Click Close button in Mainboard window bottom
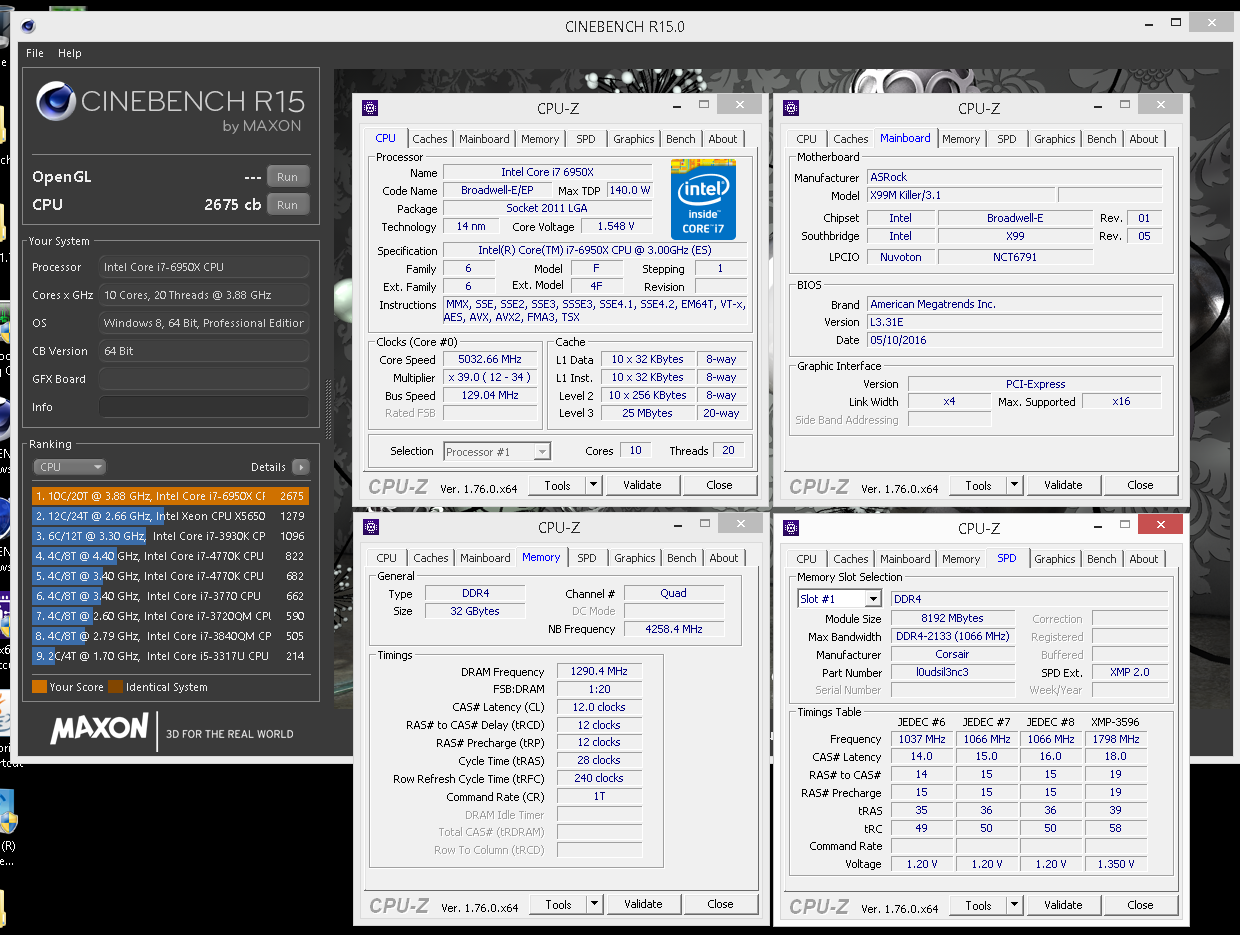 pyautogui.click(x=1140, y=486)
